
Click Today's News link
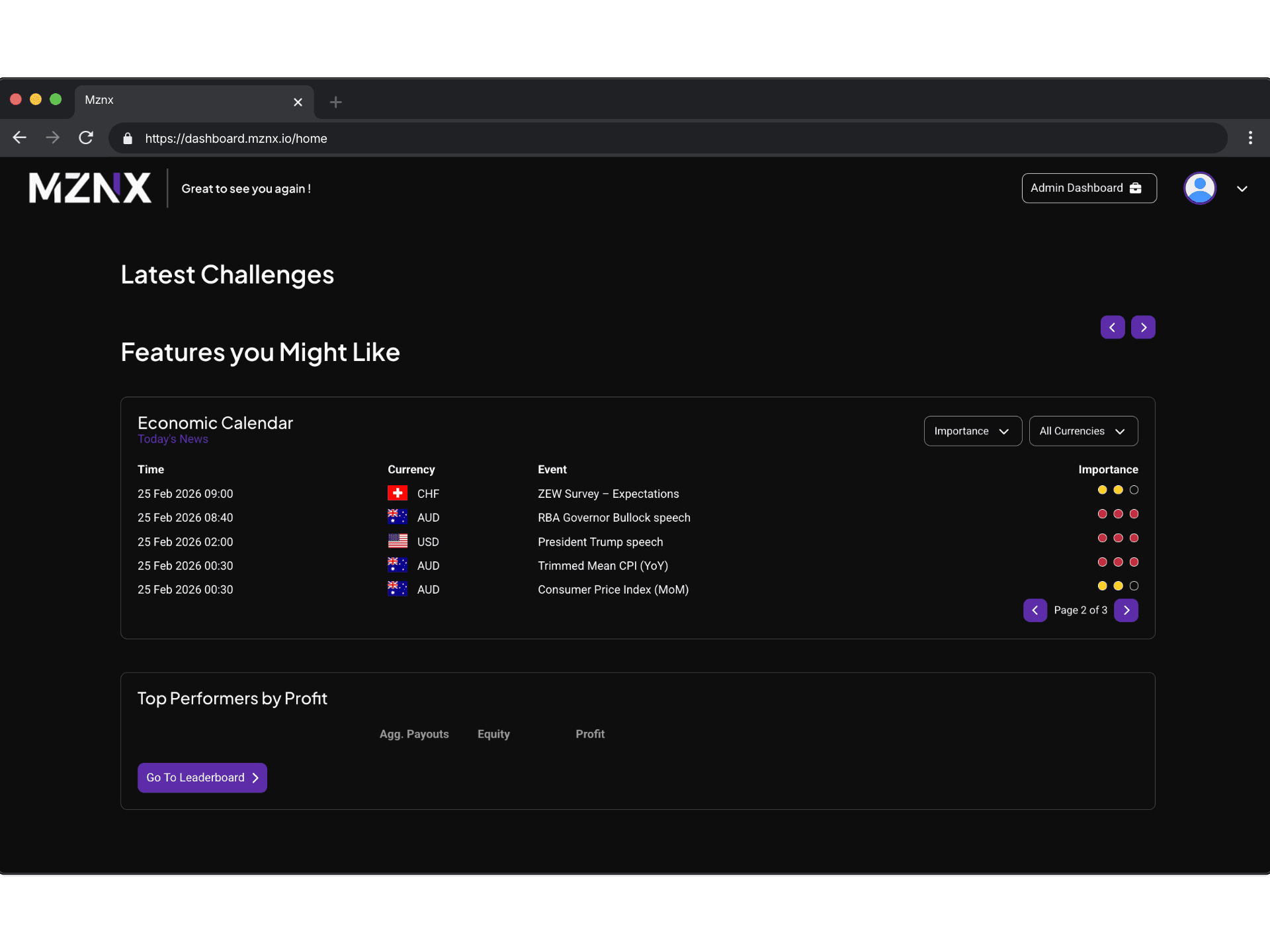[173, 439]
